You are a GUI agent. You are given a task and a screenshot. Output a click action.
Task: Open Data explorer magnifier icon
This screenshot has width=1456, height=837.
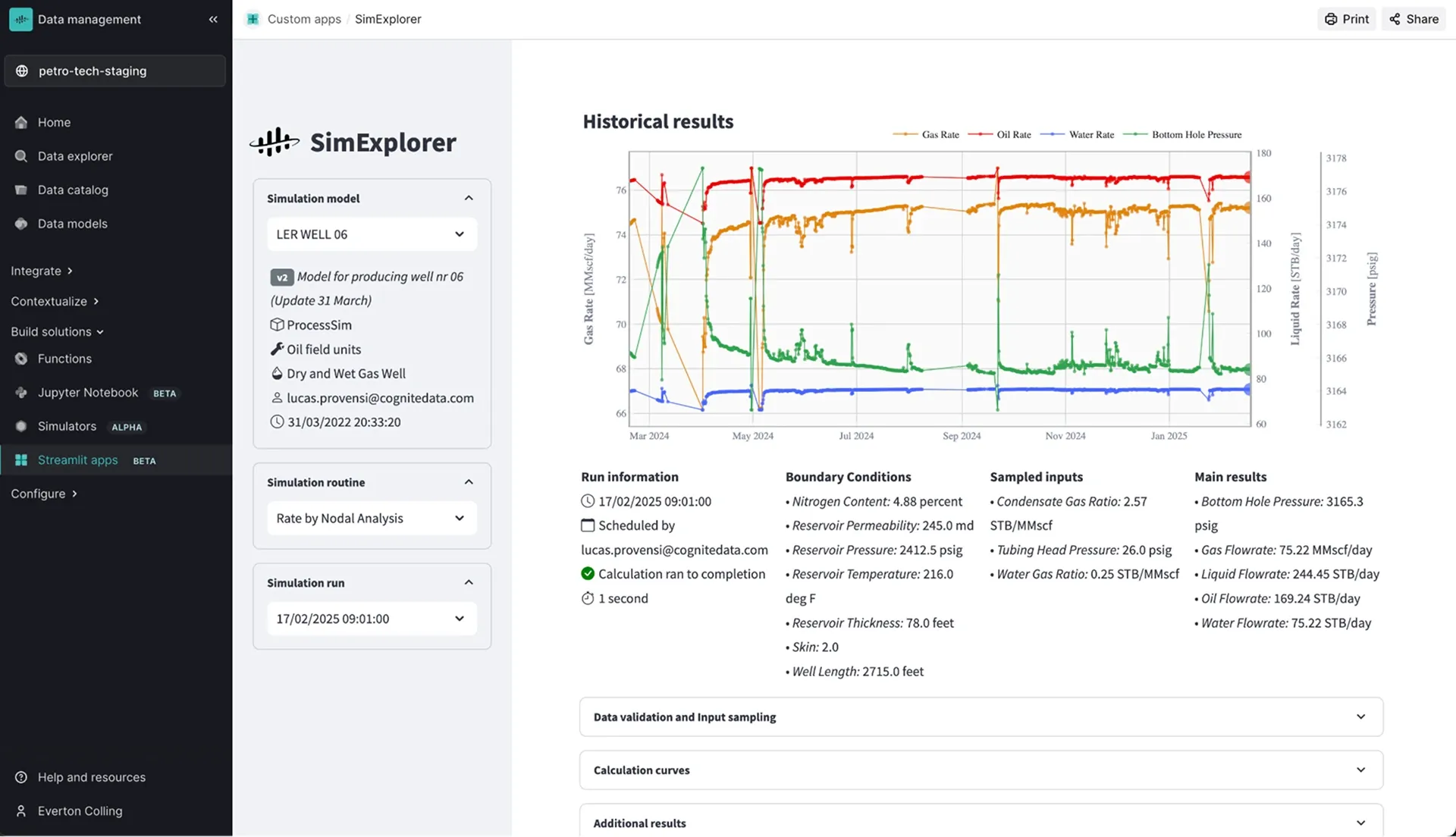tap(21, 156)
